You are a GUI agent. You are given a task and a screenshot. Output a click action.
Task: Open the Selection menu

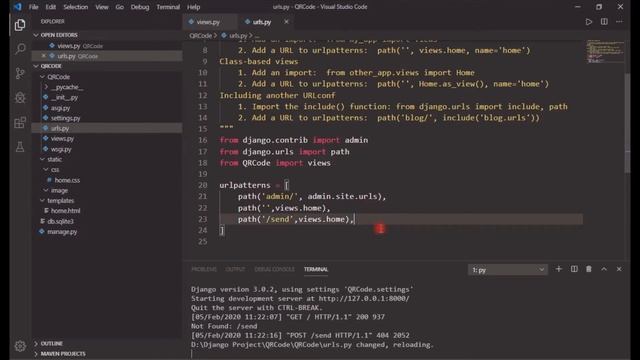click(76, 7)
